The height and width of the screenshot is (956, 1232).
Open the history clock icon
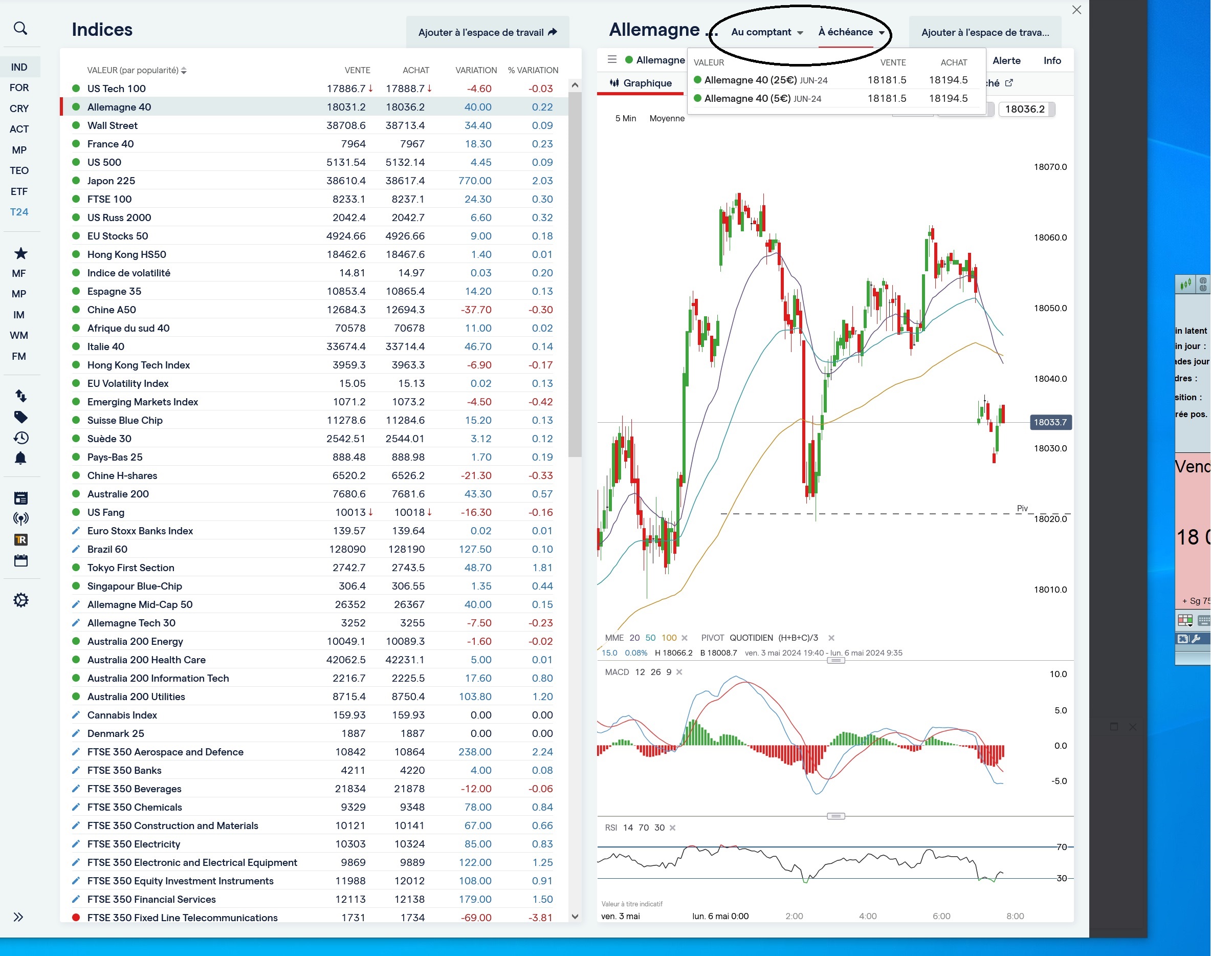click(x=20, y=438)
